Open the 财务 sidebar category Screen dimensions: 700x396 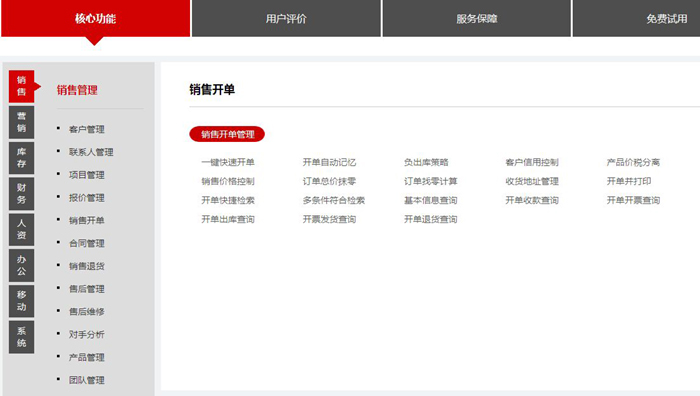(21, 194)
